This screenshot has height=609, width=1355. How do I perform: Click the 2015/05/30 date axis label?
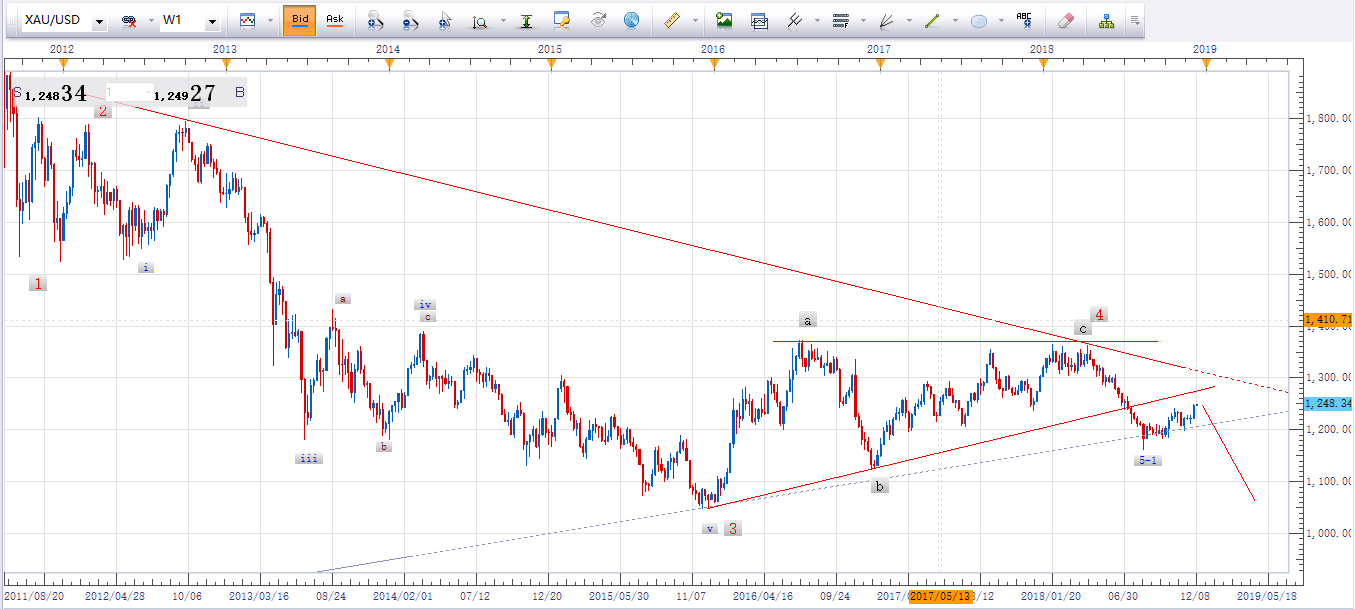[x=619, y=596]
